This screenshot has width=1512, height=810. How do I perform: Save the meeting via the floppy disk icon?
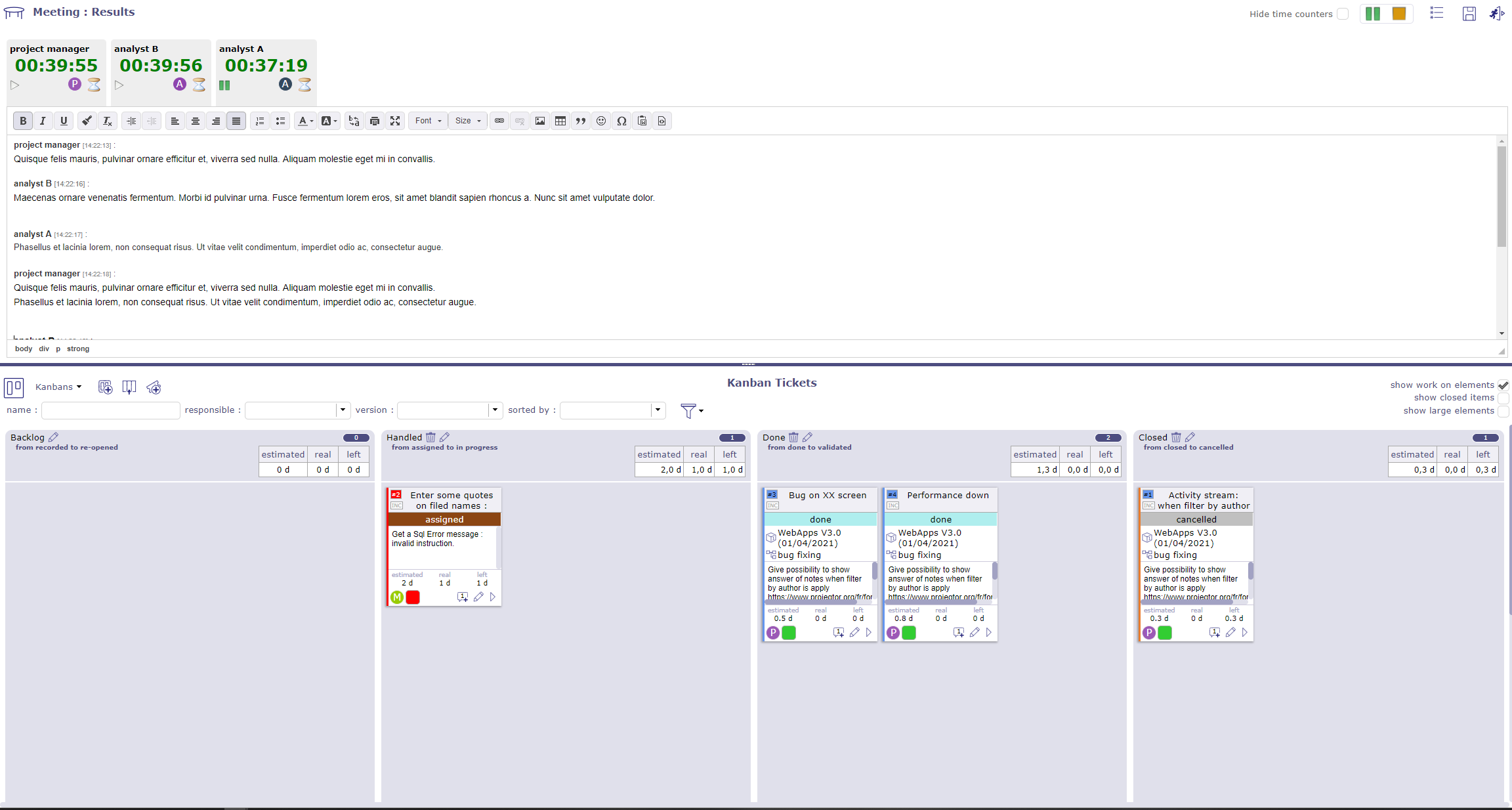[x=1469, y=13]
